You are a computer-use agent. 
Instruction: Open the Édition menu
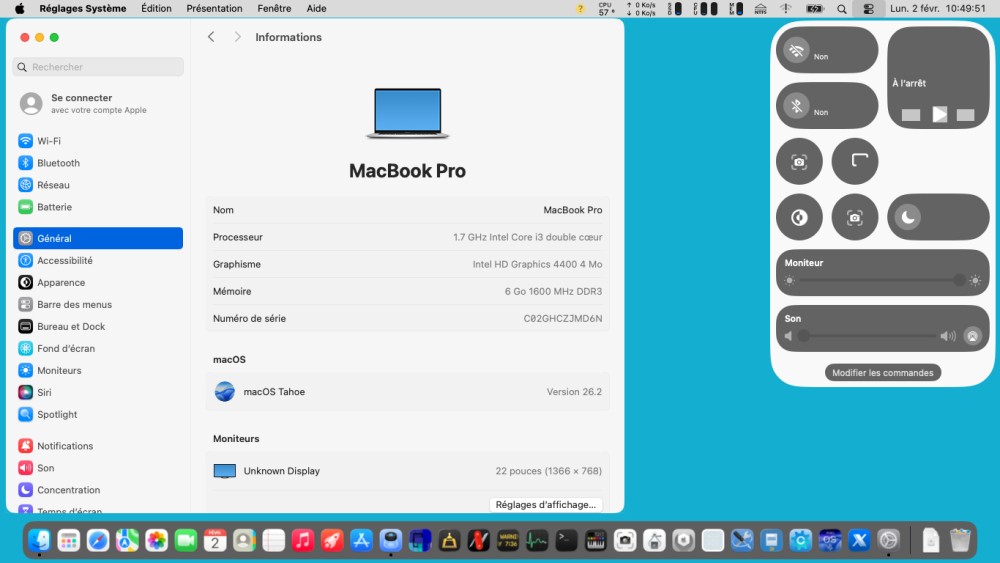(156, 8)
